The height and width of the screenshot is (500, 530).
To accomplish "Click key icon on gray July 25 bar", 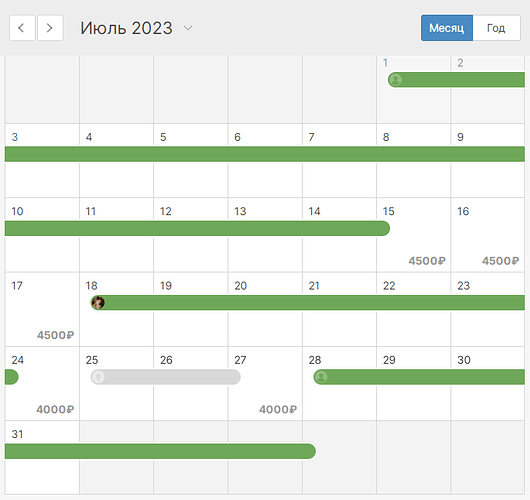I will click(98, 377).
